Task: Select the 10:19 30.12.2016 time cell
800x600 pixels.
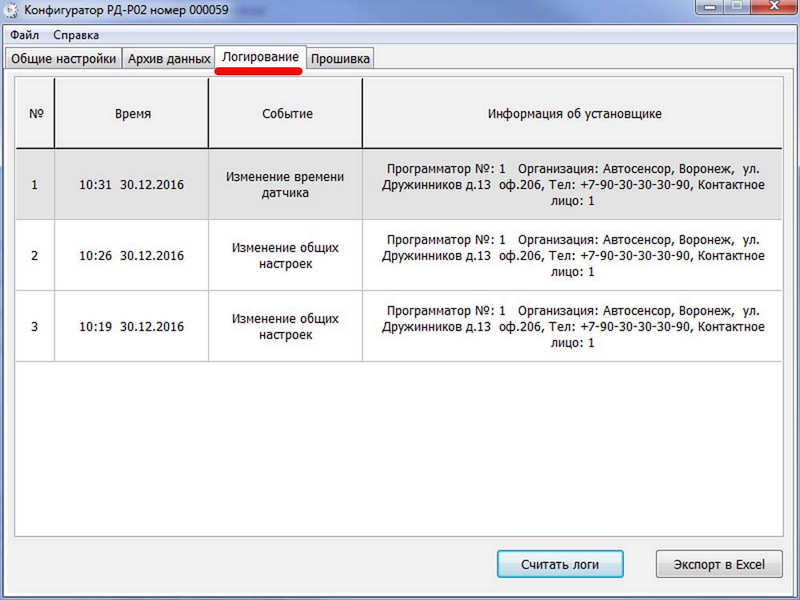Action: (132, 327)
